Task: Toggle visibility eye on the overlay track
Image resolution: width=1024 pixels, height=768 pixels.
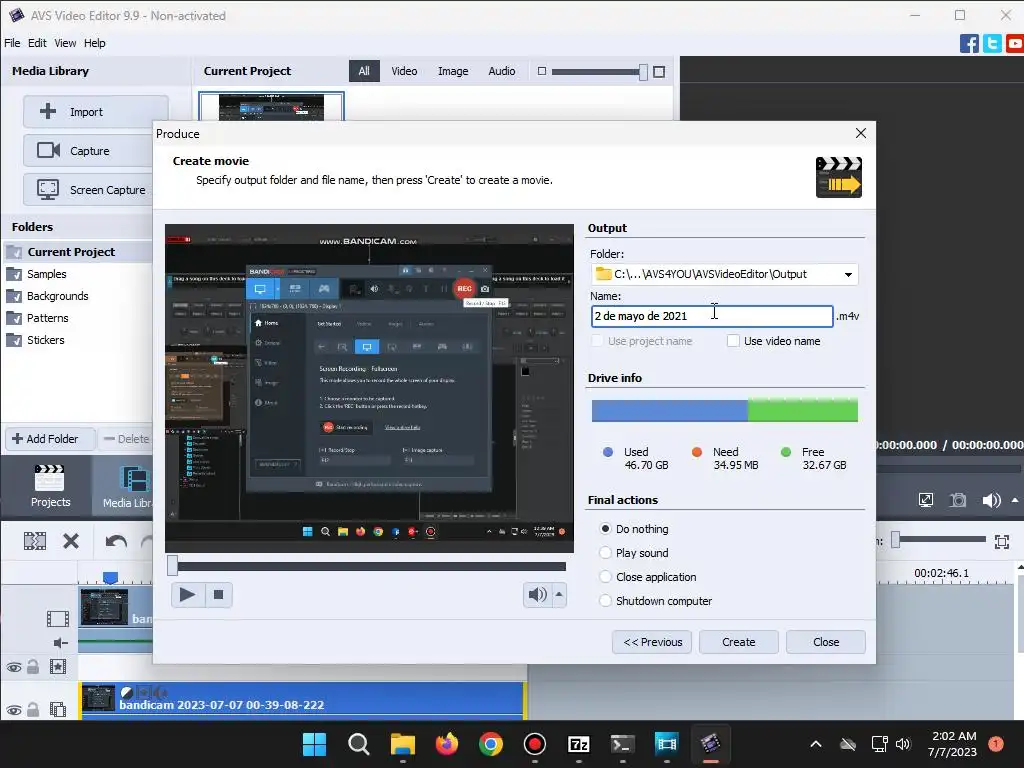Action: (x=14, y=710)
